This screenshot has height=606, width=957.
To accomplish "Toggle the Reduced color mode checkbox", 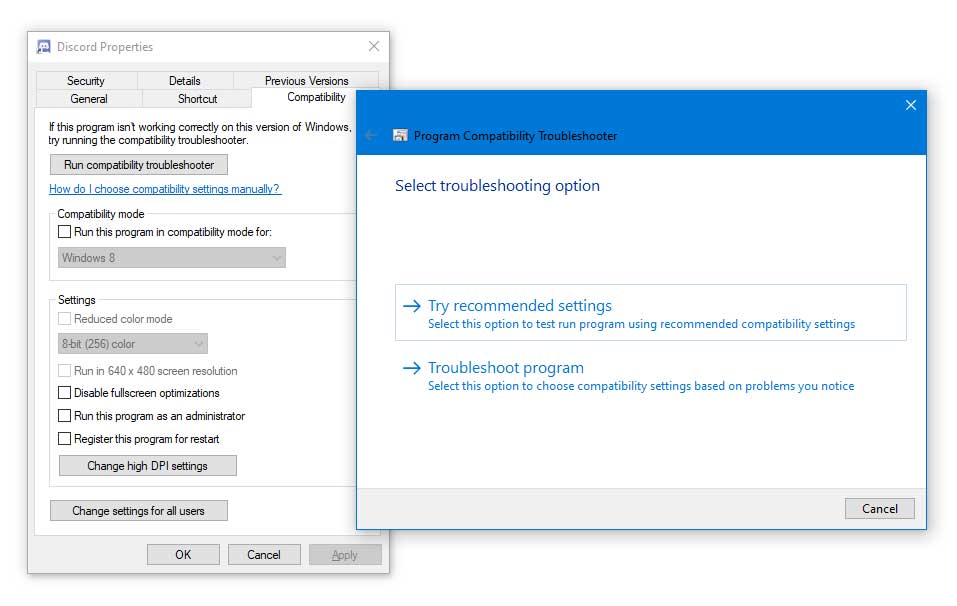I will (x=64, y=319).
